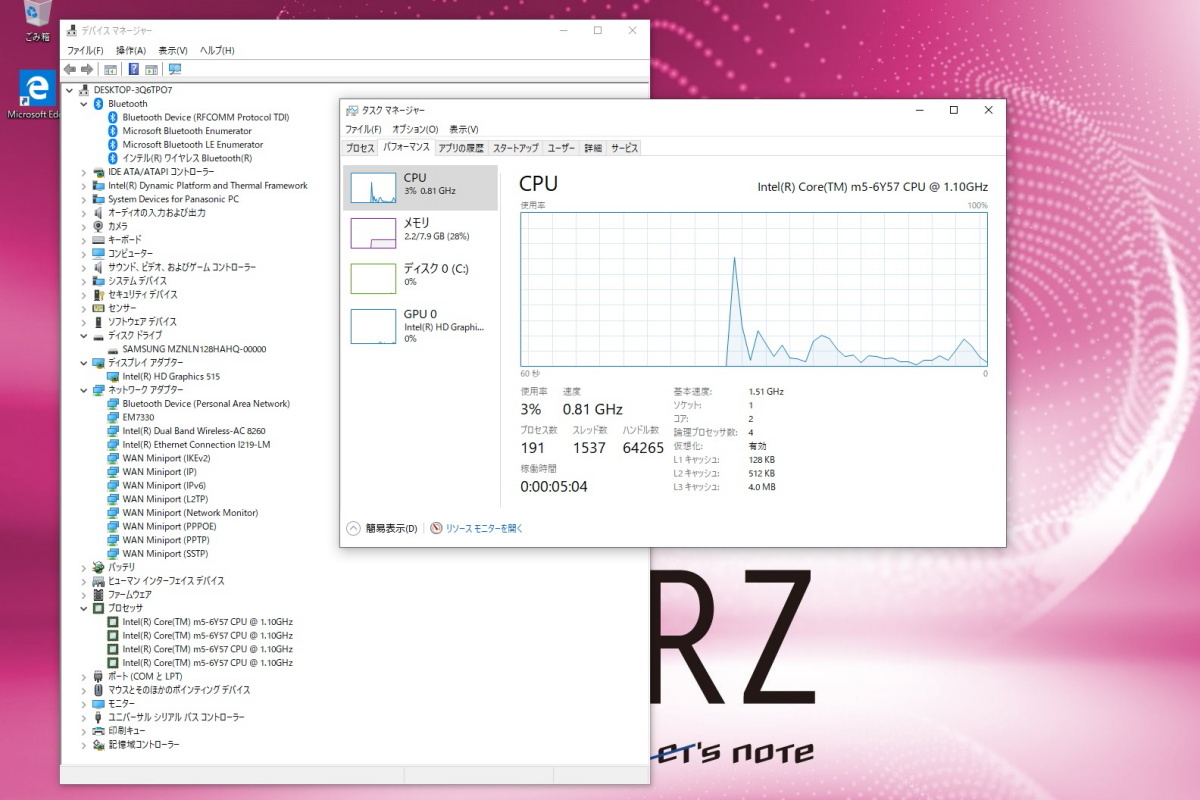Viewport: 1200px width, 800px height.
Task: Switch to ユーザー tab
Action: [x=561, y=148]
